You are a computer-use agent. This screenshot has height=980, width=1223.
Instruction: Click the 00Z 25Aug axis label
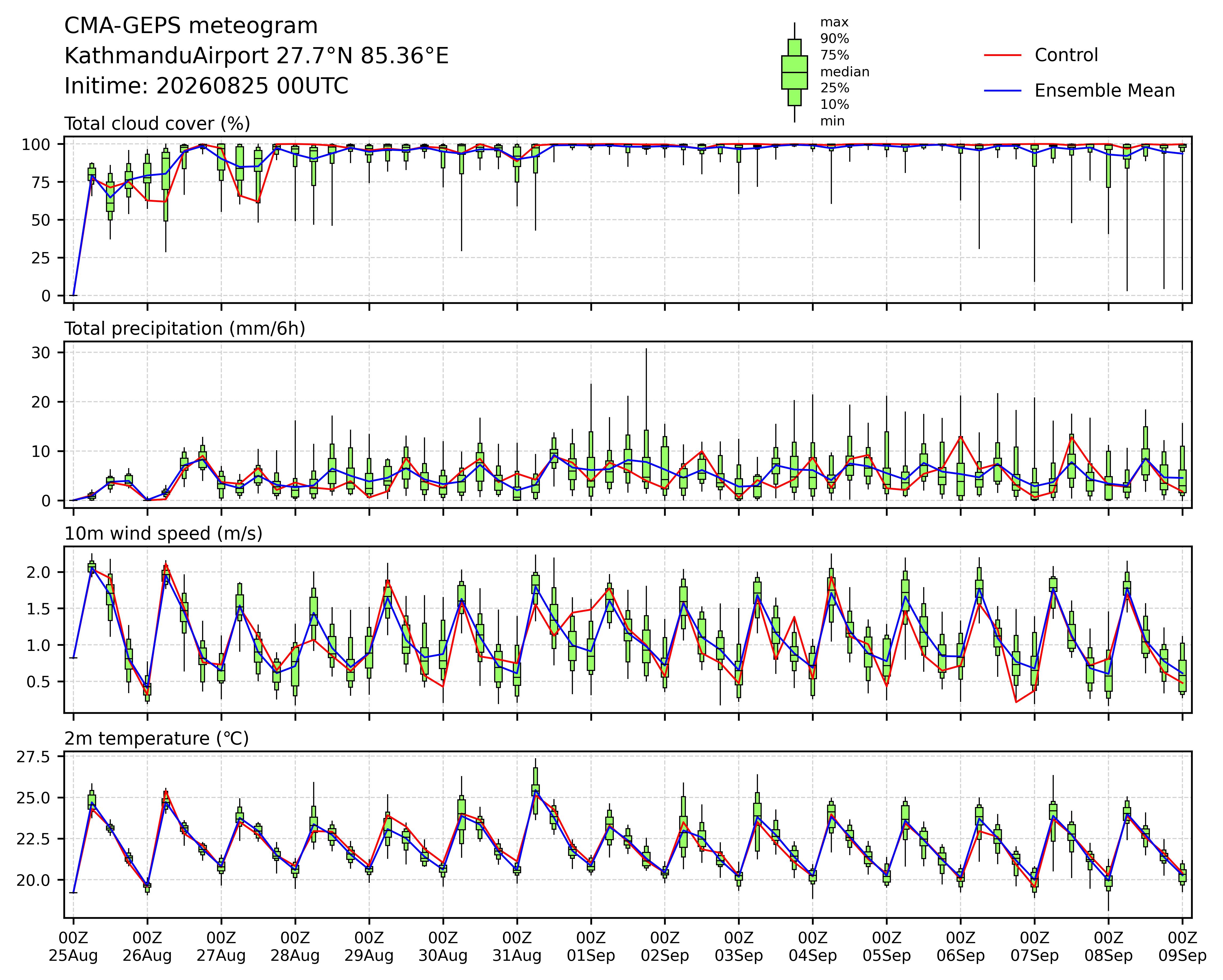(x=73, y=947)
